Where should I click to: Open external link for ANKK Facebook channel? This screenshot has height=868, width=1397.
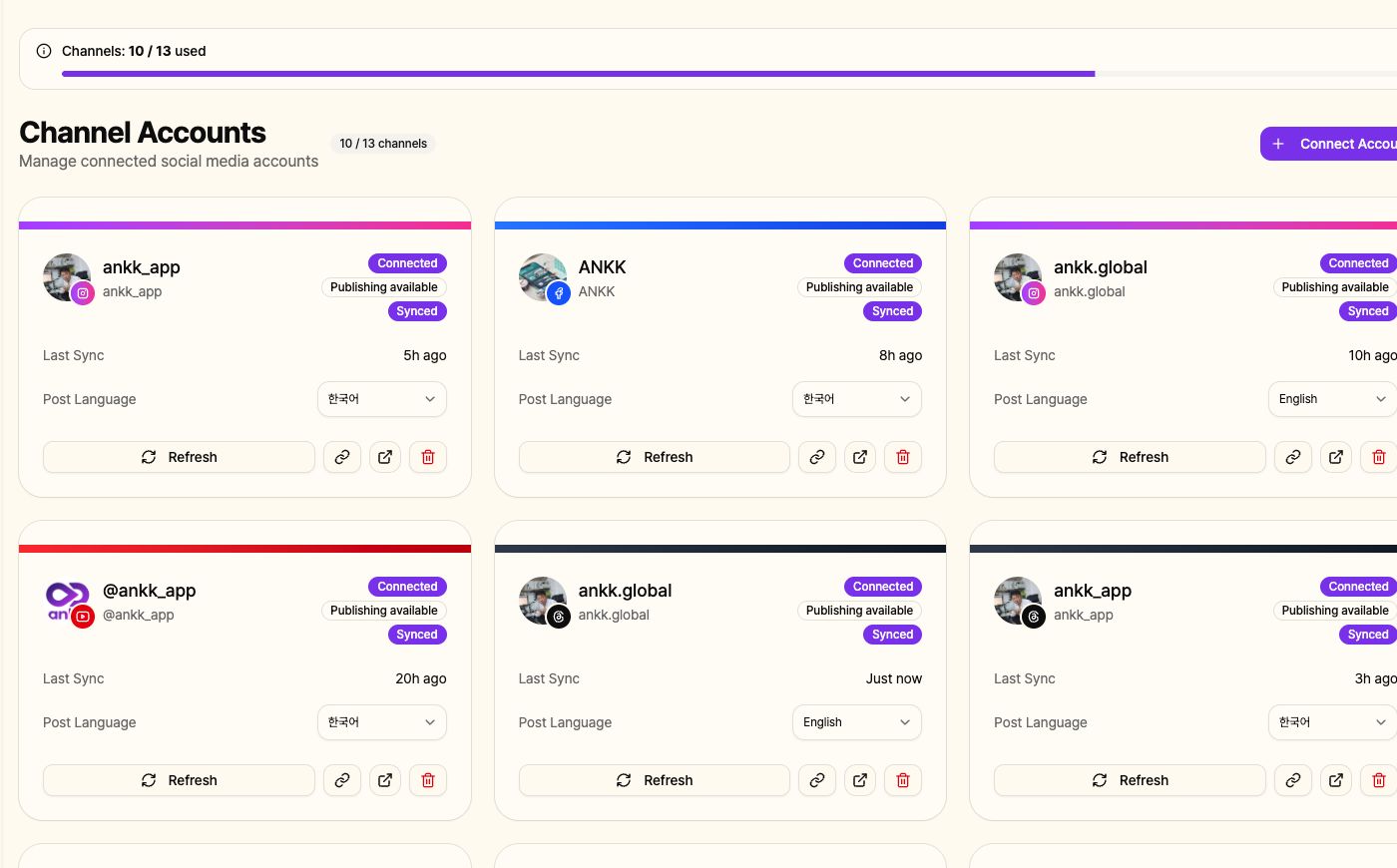[860, 457]
